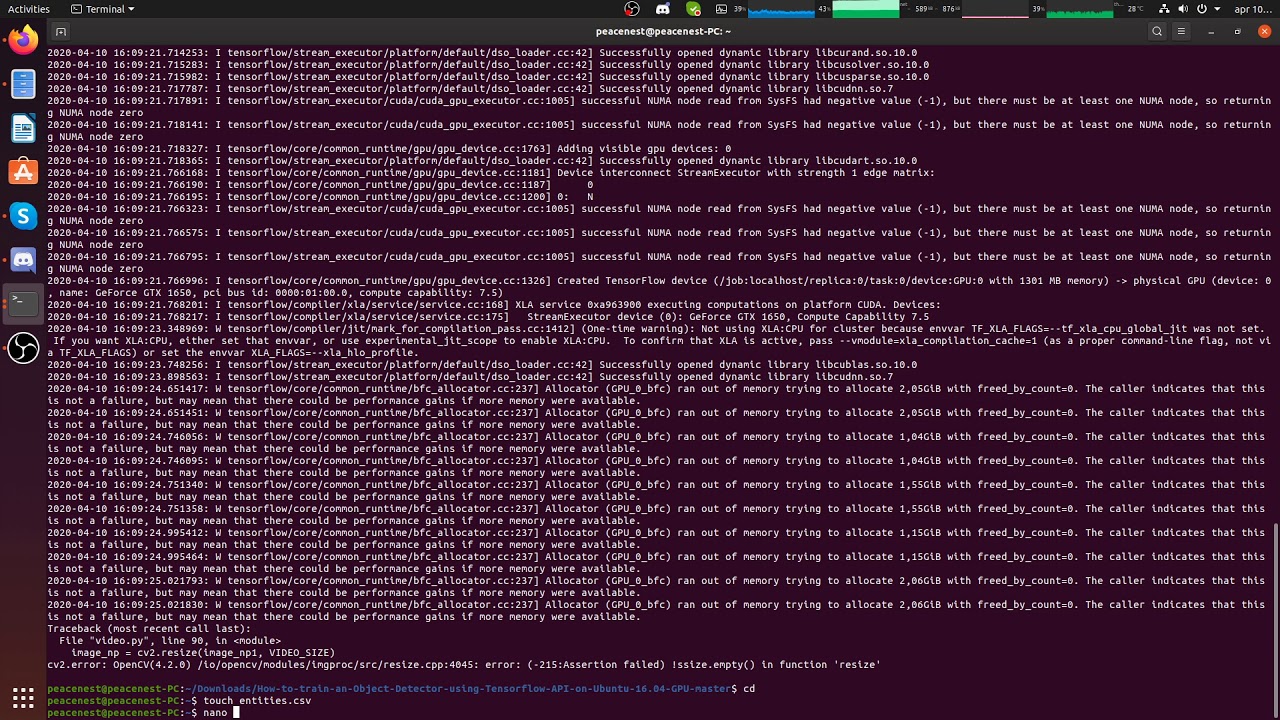Select the Terminal icon in dock
The height and width of the screenshot is (720, 1280).
point(23,304)
